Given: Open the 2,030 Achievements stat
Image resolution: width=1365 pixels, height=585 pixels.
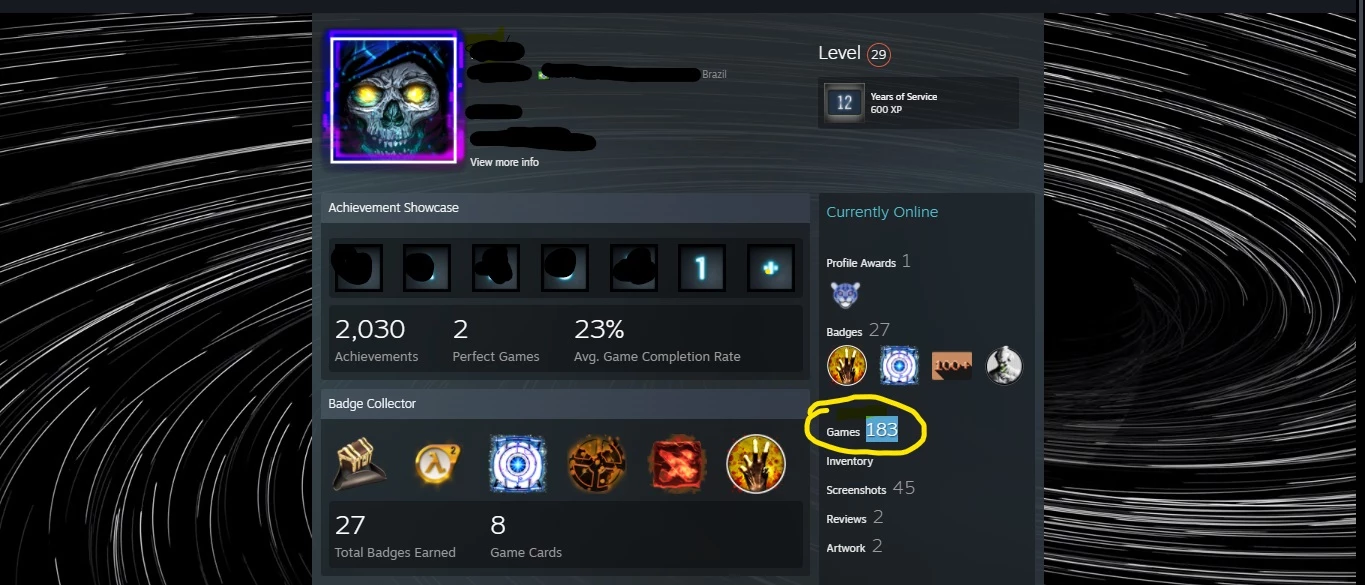Looking at the screenshot, I should point(377,340).
